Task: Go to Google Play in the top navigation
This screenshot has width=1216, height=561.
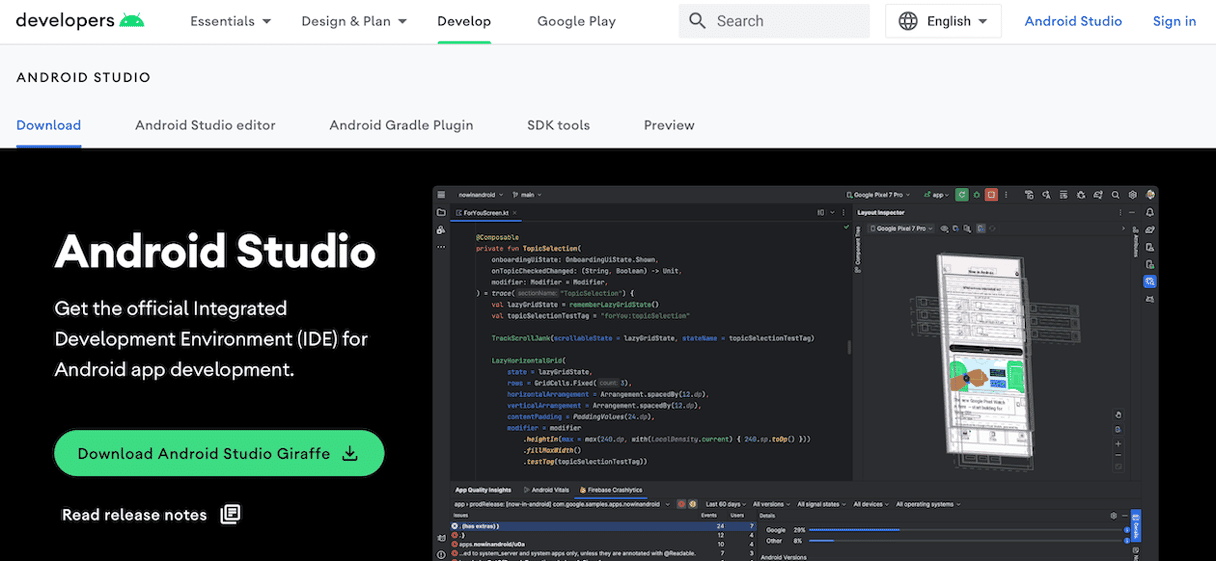Action: [576, 21]
